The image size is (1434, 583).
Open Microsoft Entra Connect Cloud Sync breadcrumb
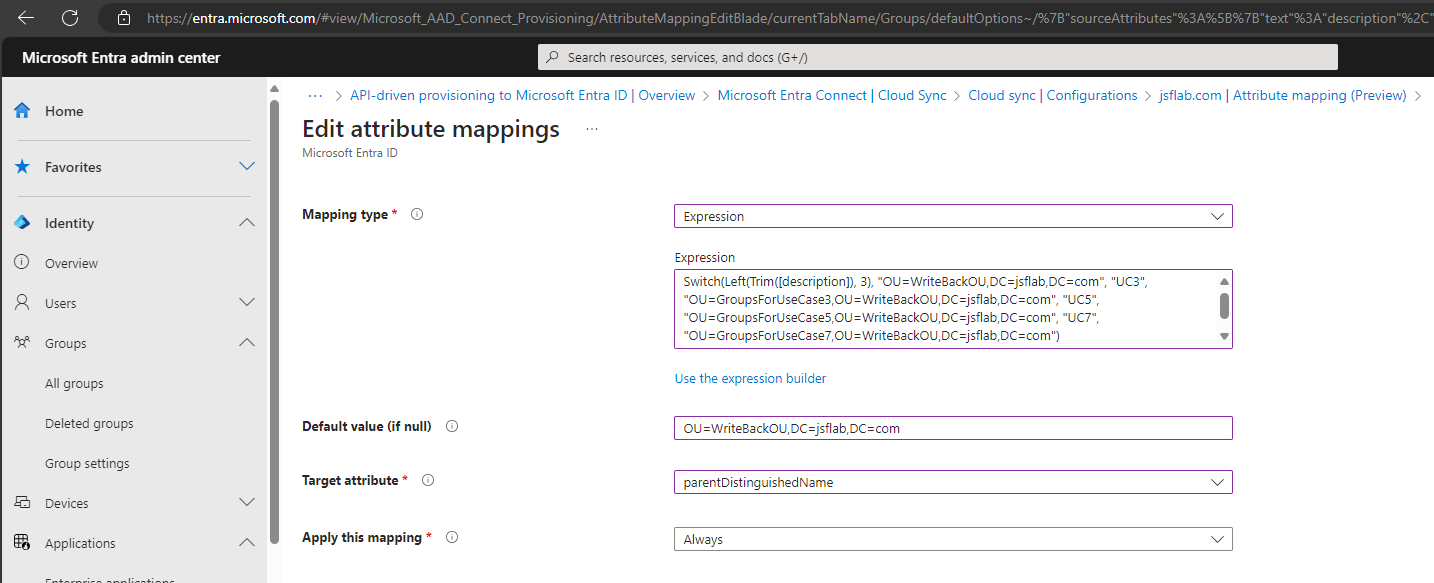(x=831, y=95)
